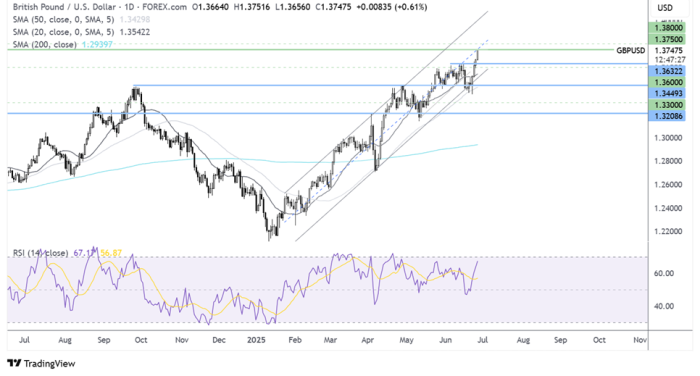Click the change value +0.00835 (+0.61%)
This screenshot has height=376, width=700.
coord(392,7)
